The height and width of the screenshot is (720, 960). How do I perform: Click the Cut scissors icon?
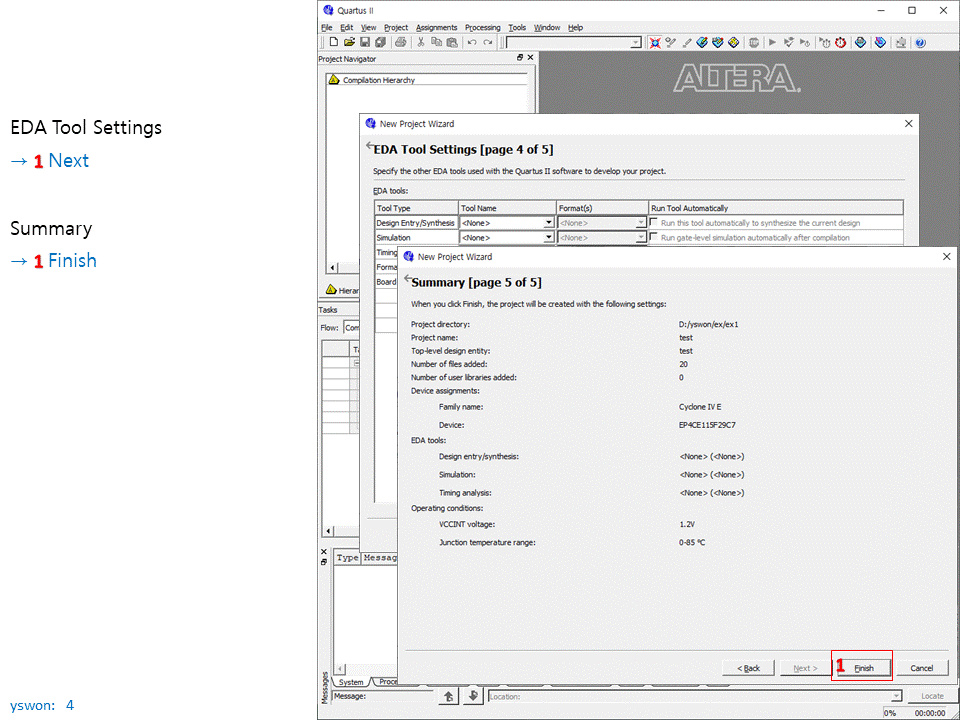coord(421,42)
